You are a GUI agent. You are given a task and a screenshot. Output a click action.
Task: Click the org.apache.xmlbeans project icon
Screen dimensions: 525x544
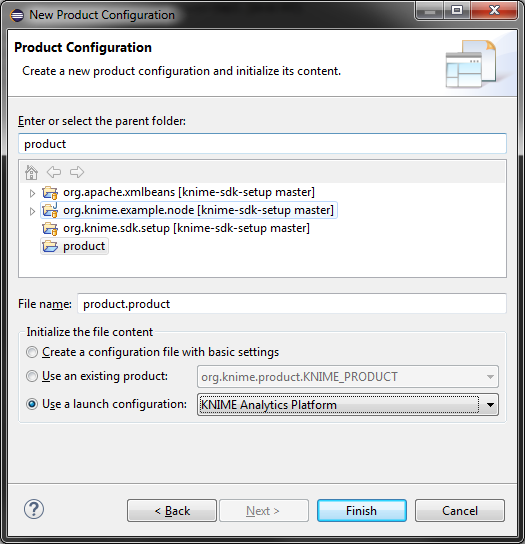coord(50,192)
